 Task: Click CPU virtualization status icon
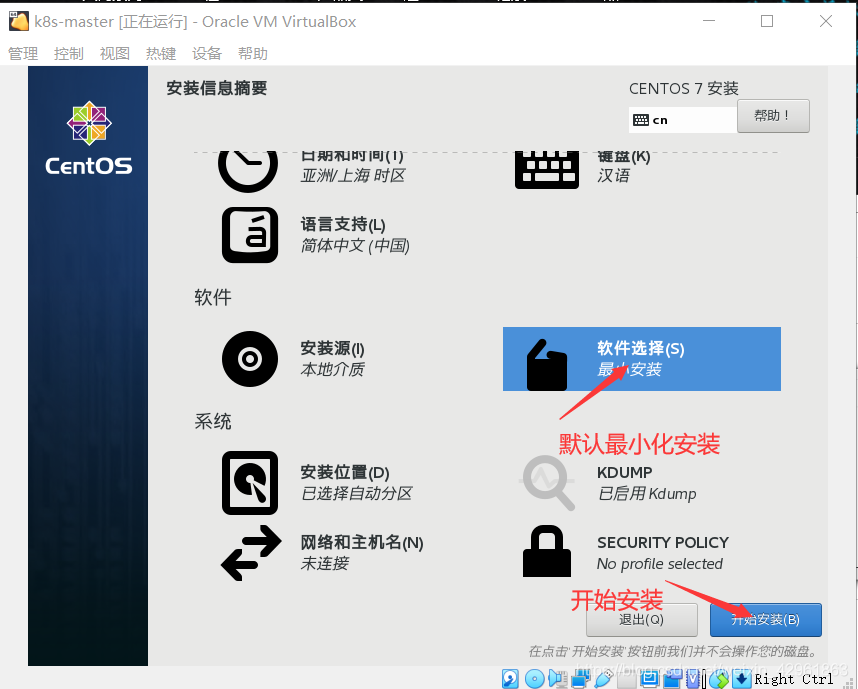point(693,679)
